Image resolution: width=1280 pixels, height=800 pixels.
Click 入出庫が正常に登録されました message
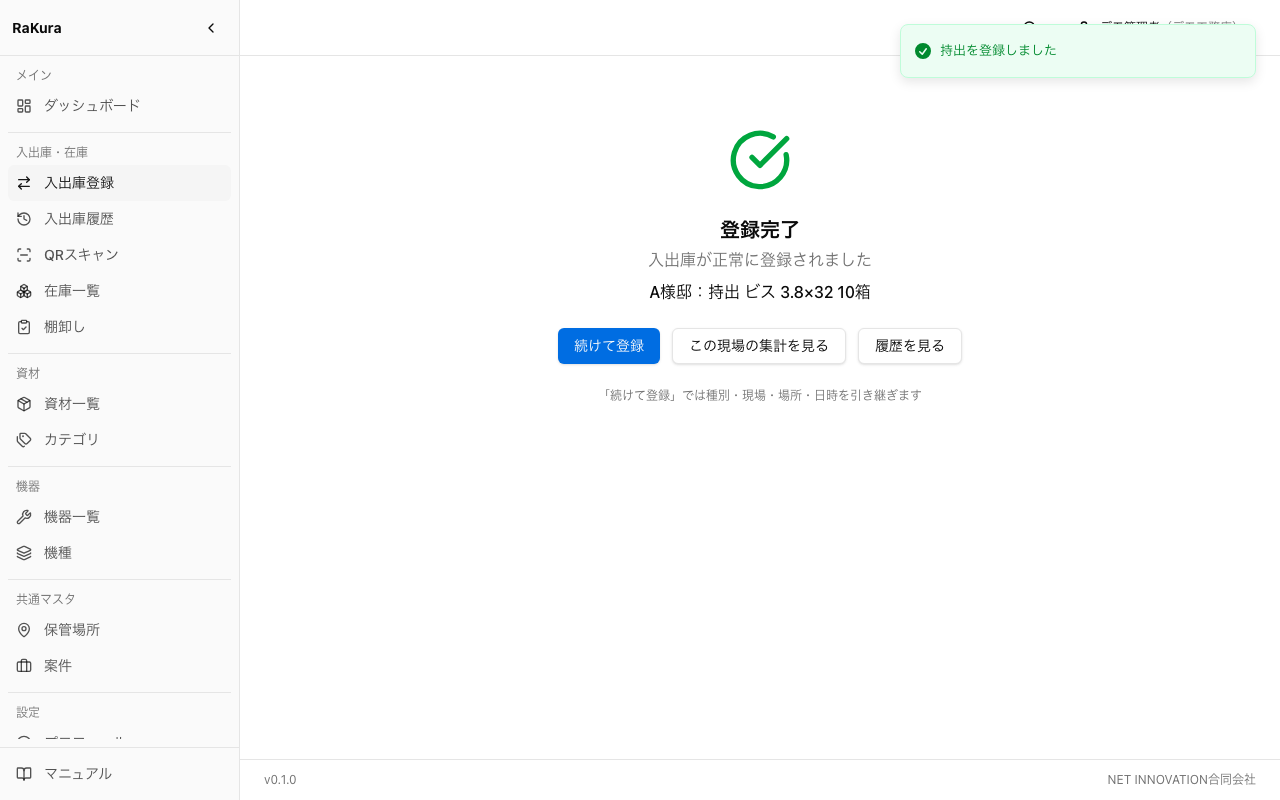coord(760,260)
